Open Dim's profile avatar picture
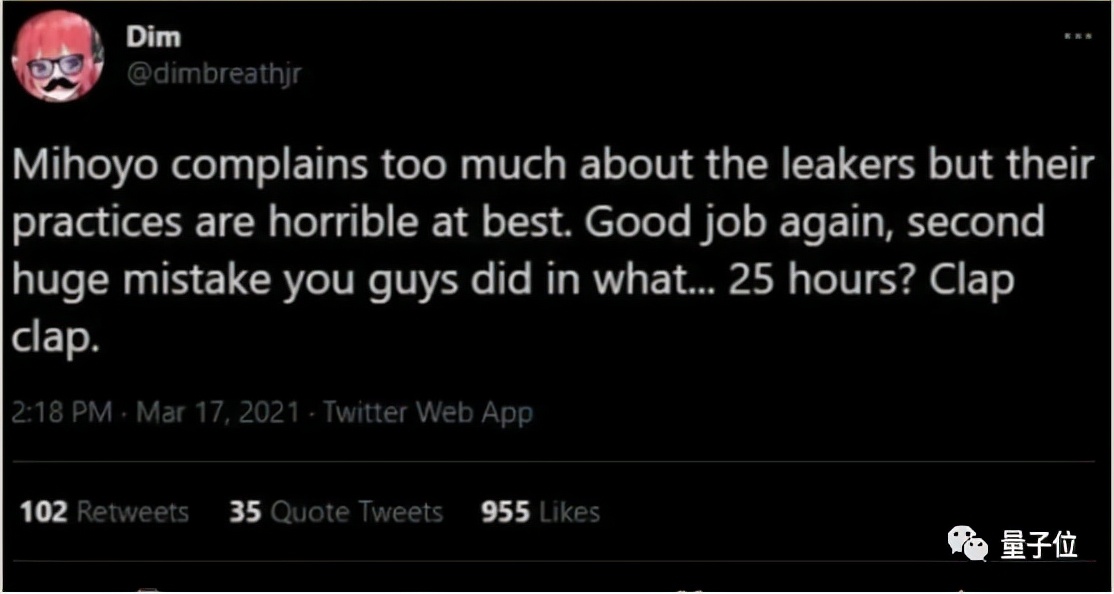 point(57,56)
